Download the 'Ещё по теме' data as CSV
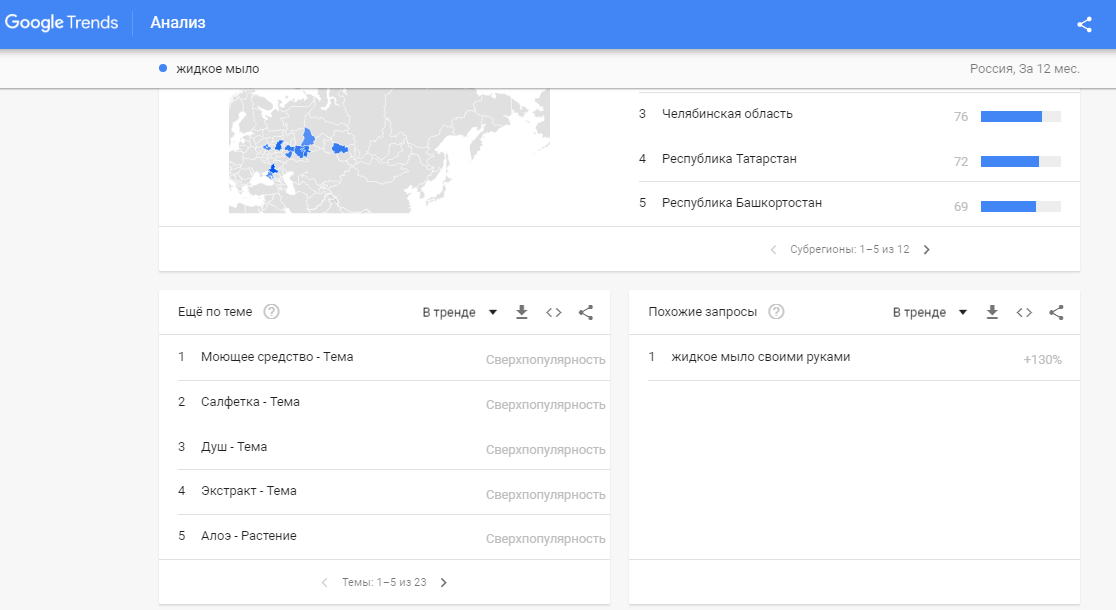This screenshot has height=610, width=1116. 521,312
